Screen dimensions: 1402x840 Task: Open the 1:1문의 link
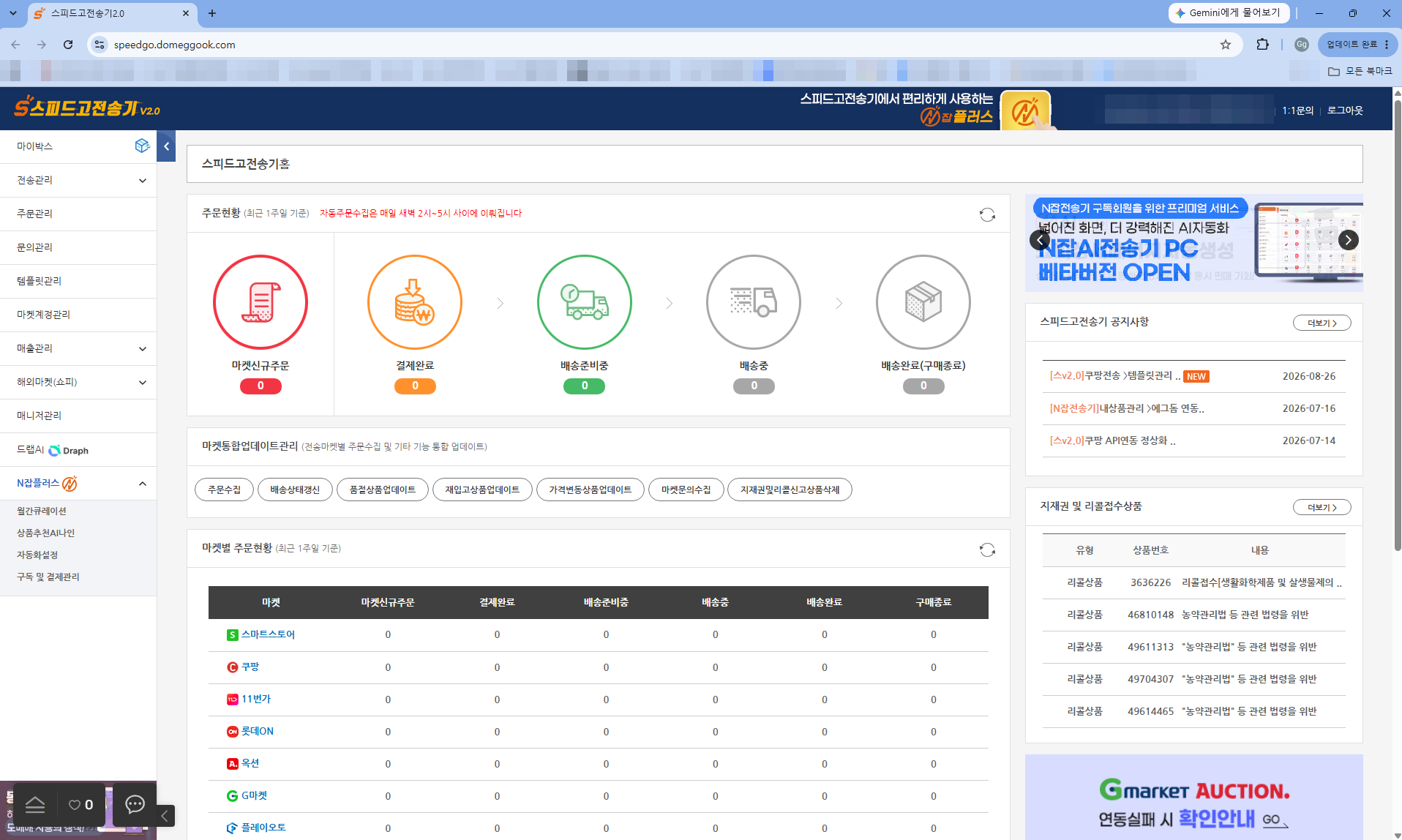[x=1298, y=110]
